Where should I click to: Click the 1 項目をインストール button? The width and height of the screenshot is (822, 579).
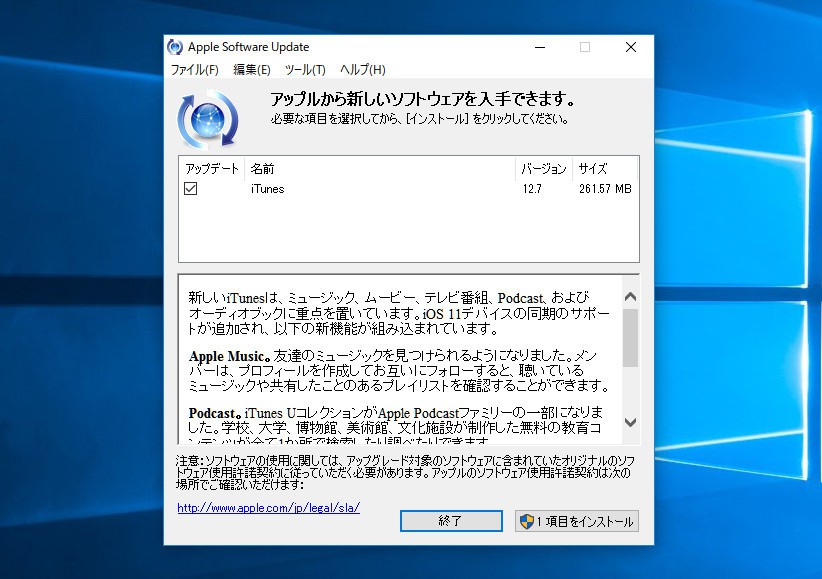pos(577,521)
